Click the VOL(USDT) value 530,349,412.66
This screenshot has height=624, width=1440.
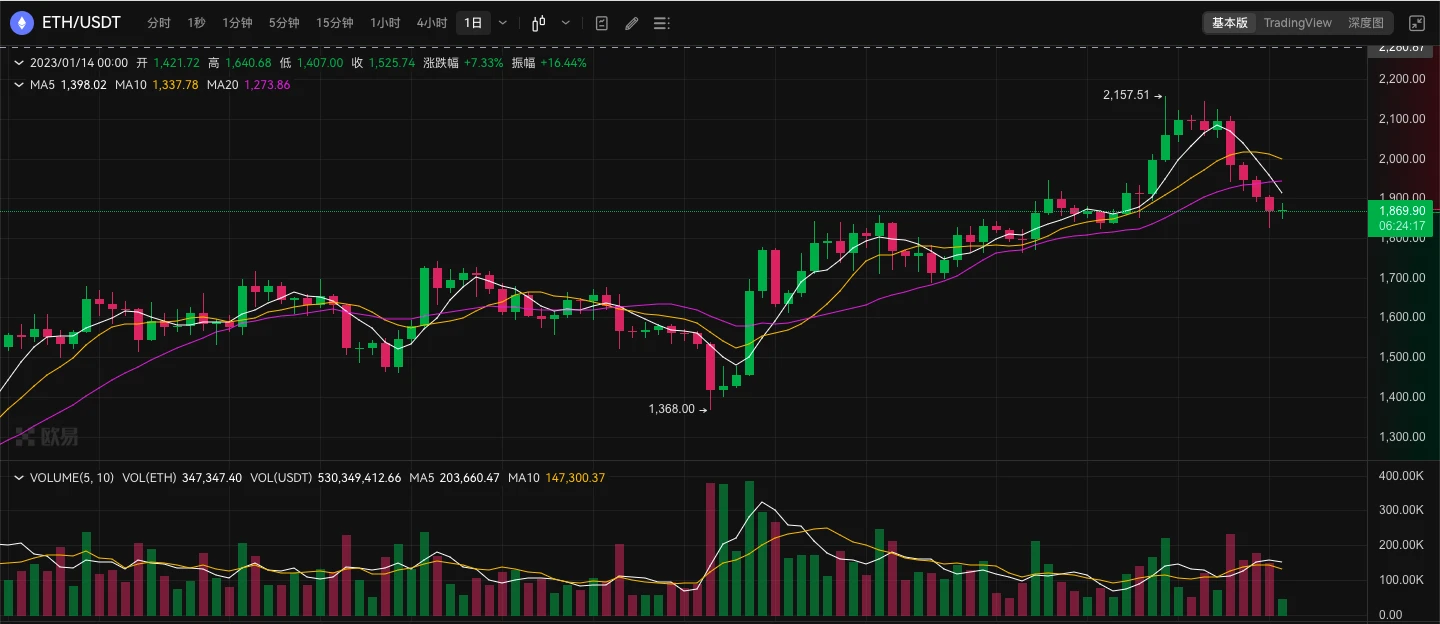click(x=359, y=478)
